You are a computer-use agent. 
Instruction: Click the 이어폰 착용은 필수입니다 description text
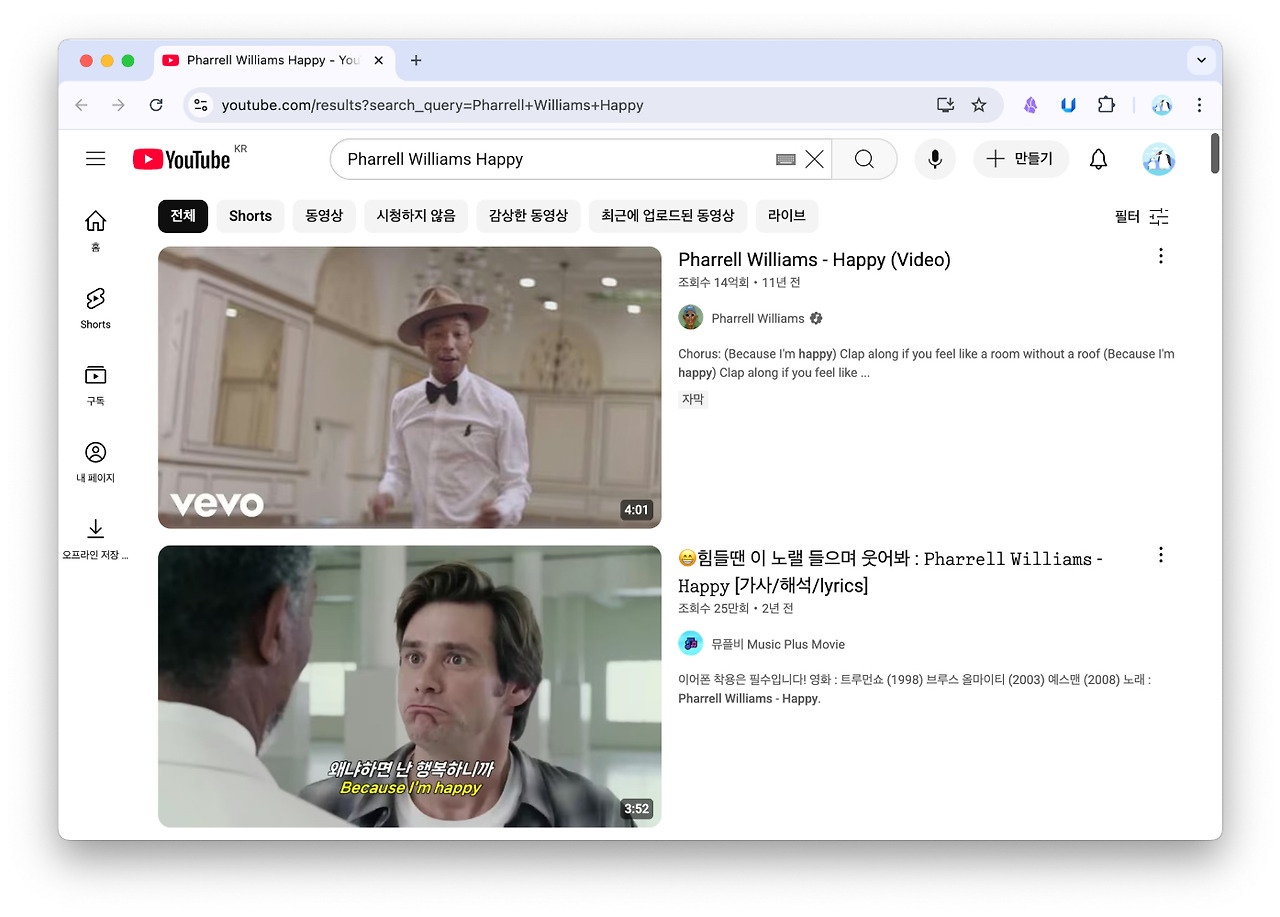click(914, 689)
